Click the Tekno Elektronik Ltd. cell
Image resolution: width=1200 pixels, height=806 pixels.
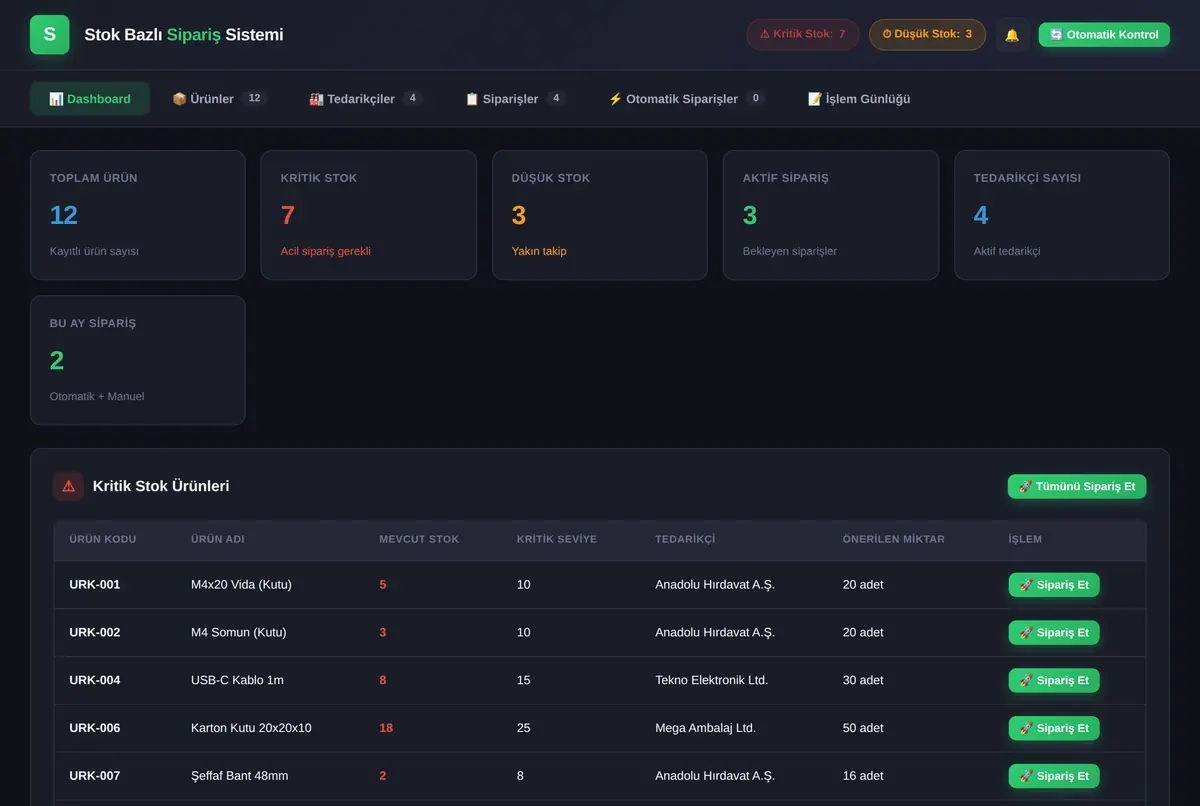point(711,681)
